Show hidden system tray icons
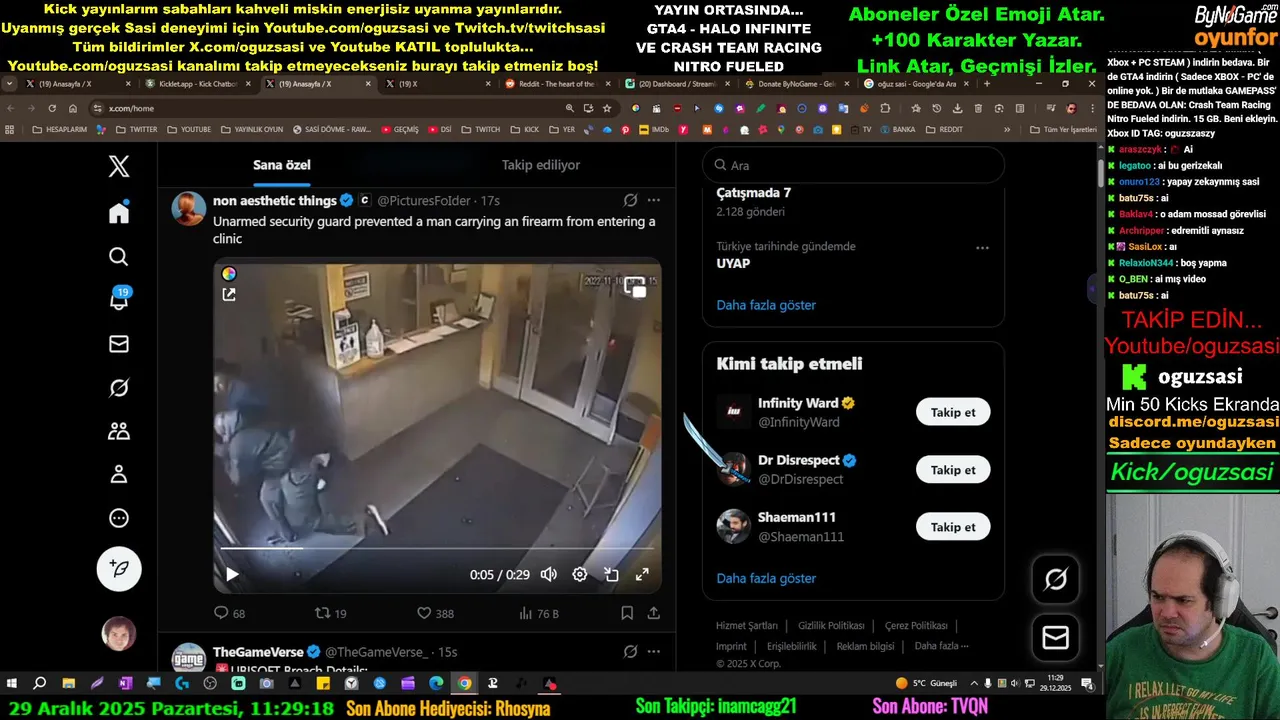 point(974,684)
